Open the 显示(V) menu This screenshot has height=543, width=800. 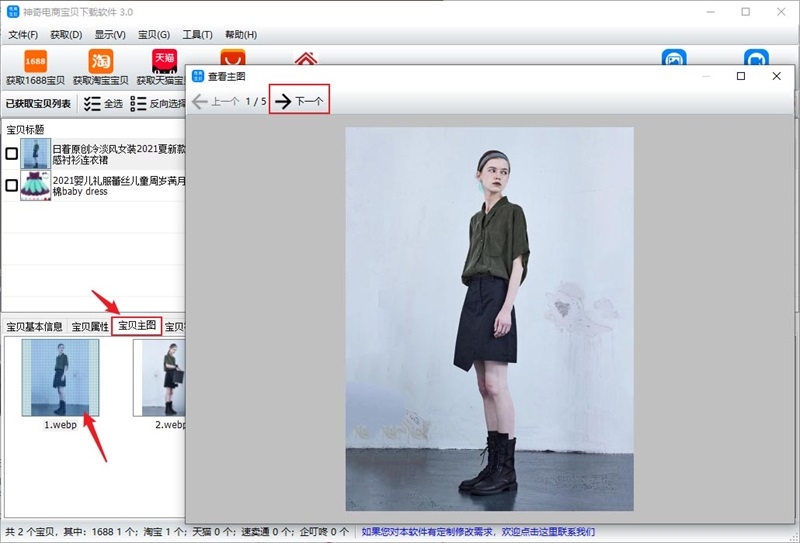click(110, 35)
